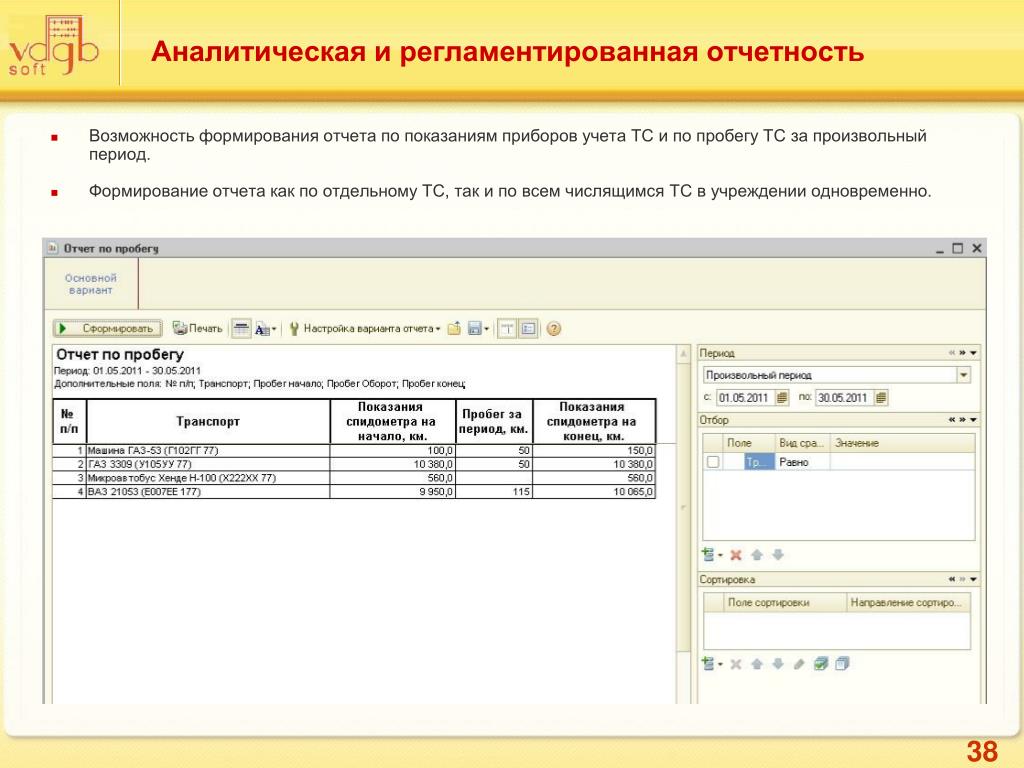Click the Сформировать button to generate the report
1024x768 pixels.
coord(107,328)
